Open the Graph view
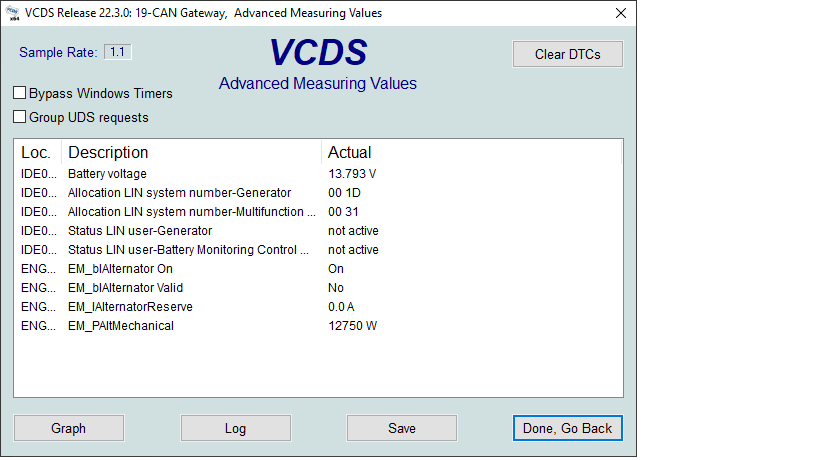Image resolution: width=819 pixels, height=460 pixels. point(69,428)
